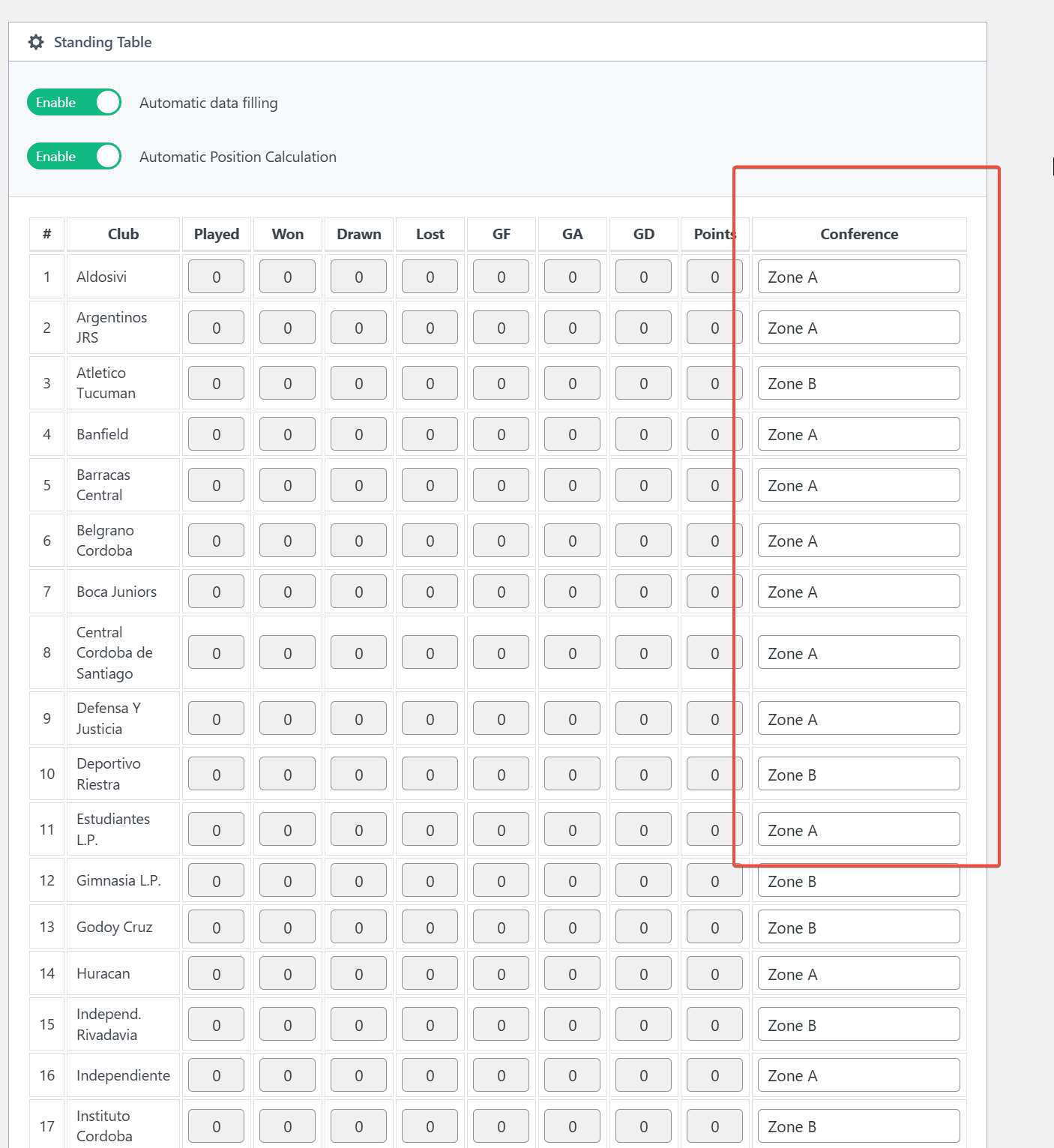Image resolution: width=1054 pixels, height=1148 pixels.
Task: Click Points field for Gimnasia L.P.
Action: click(715, 880)
